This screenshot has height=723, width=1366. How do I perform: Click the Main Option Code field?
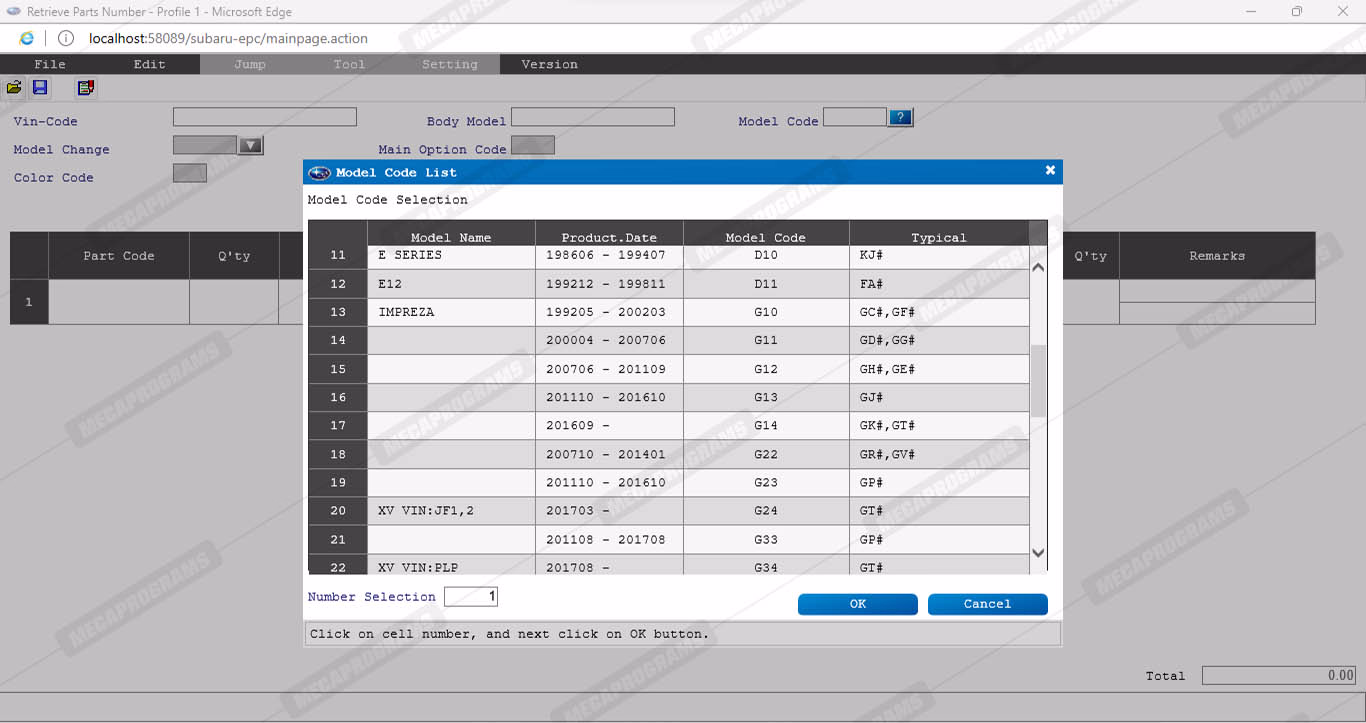pos(533,146)
